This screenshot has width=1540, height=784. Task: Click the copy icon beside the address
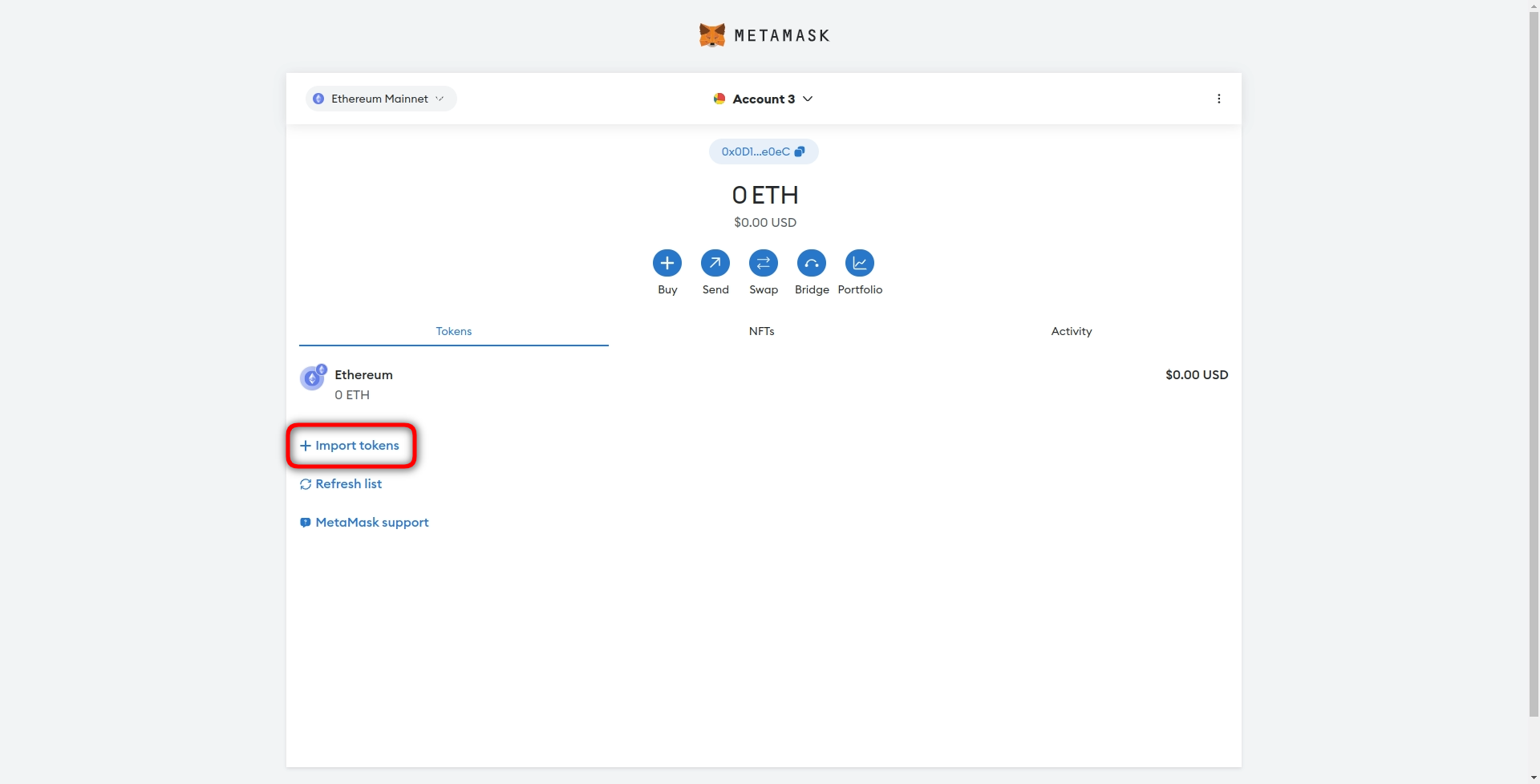pyautogui.click(x=800, y=152)
